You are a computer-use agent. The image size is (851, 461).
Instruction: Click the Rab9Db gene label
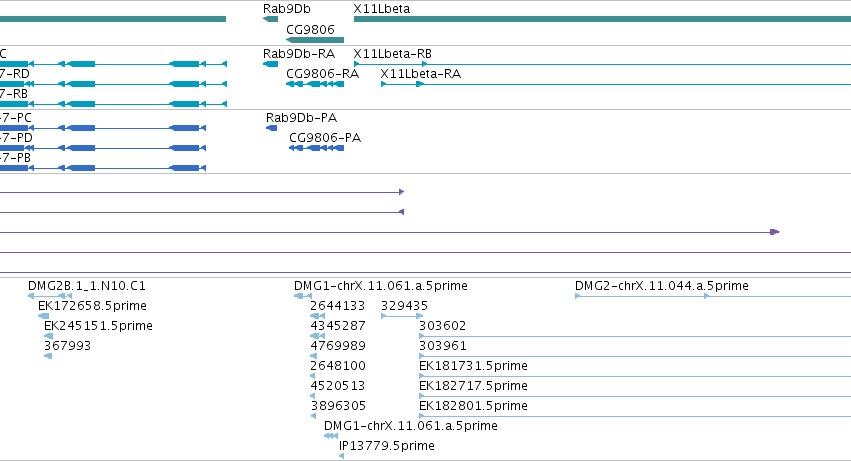(287, 9)
